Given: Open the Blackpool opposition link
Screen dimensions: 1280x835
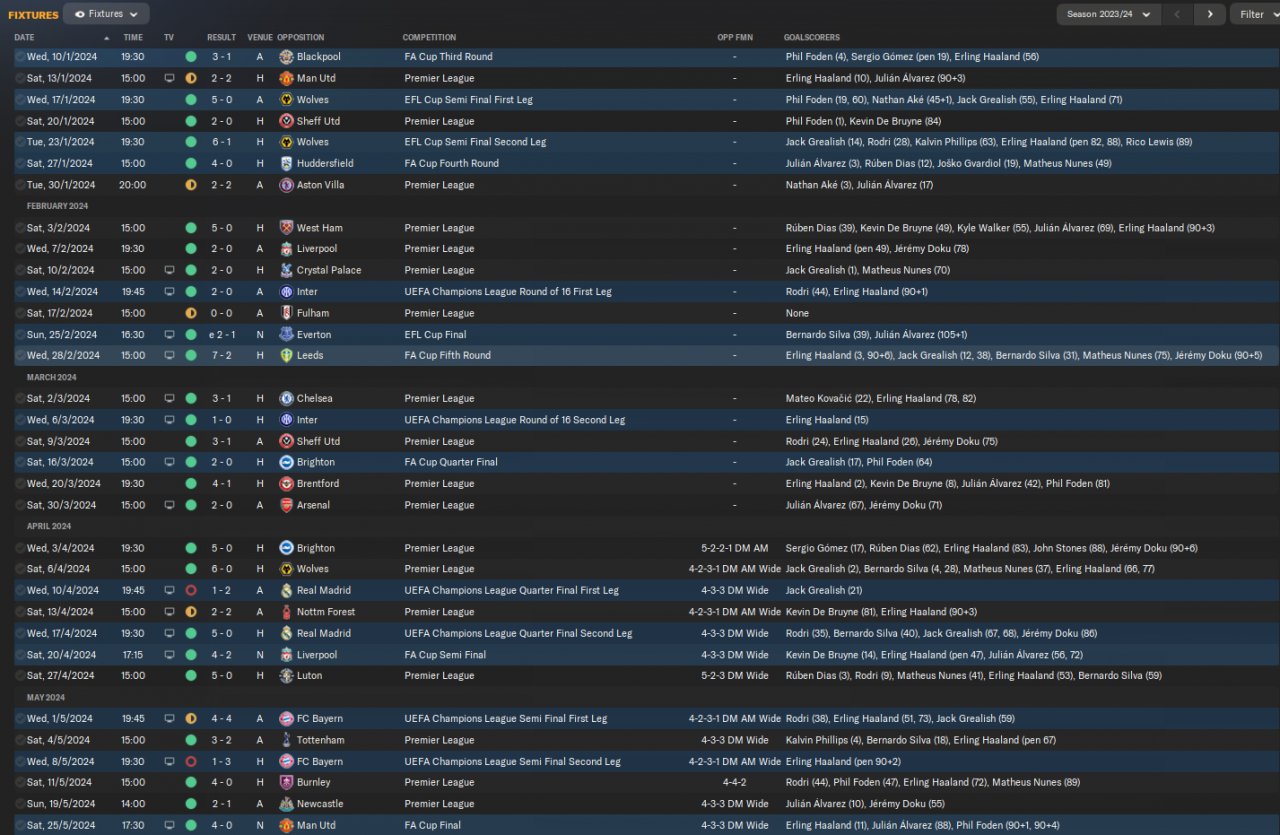Looking at the screenshot, I should (x=319, y=57).
